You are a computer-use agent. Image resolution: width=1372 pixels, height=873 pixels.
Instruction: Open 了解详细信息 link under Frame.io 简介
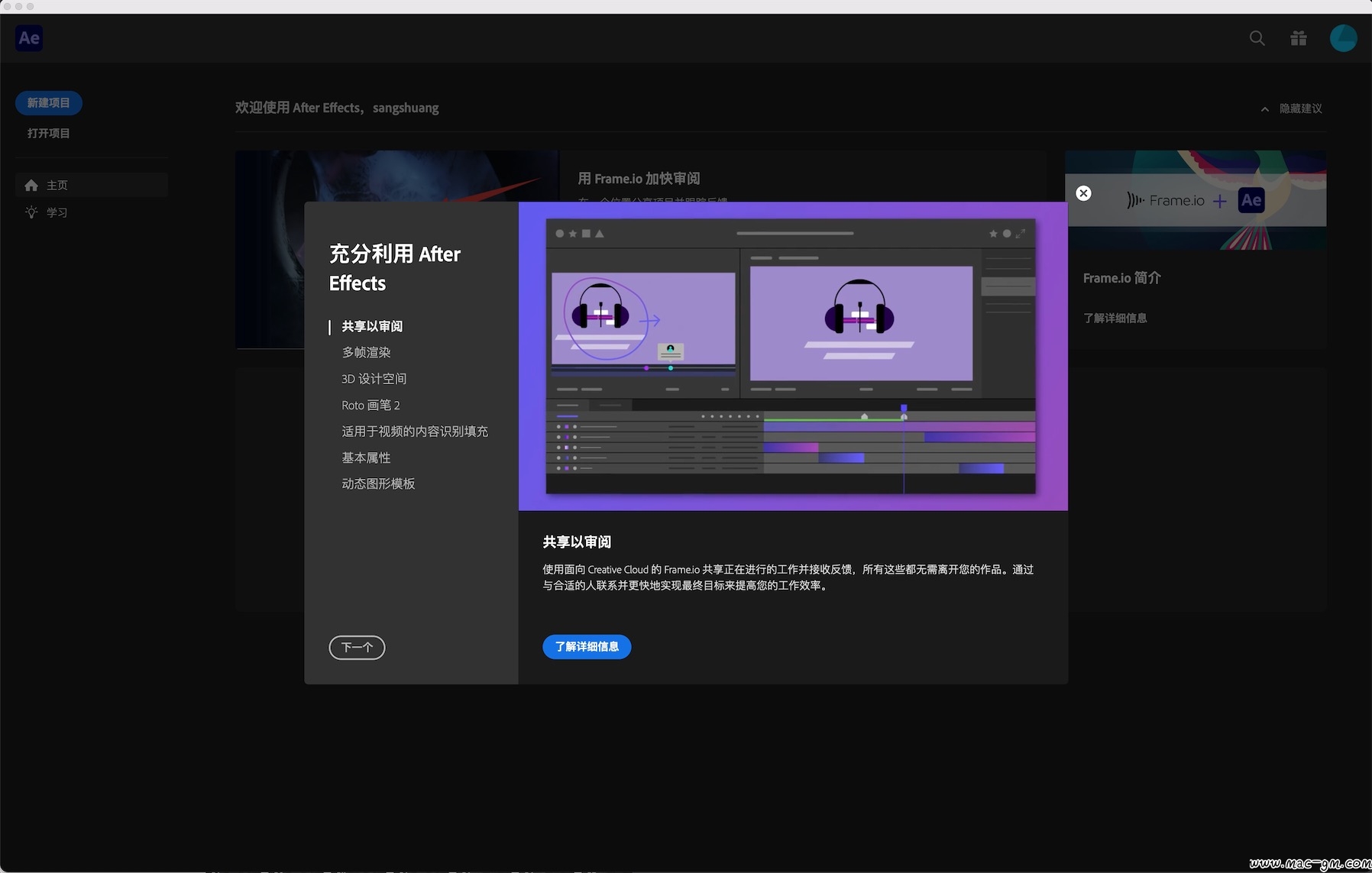[x=1115, y=318]
